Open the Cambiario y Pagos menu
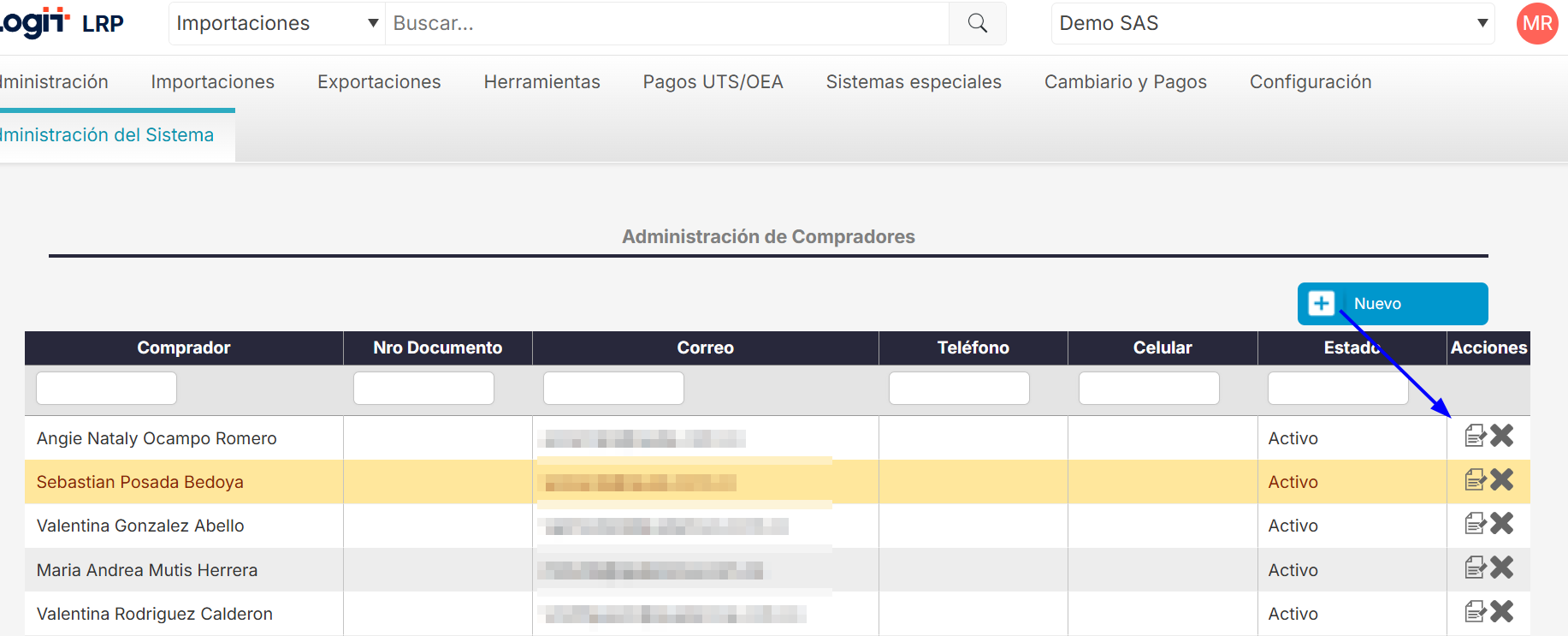The image size is (1568, 636). pos(1126,82)
